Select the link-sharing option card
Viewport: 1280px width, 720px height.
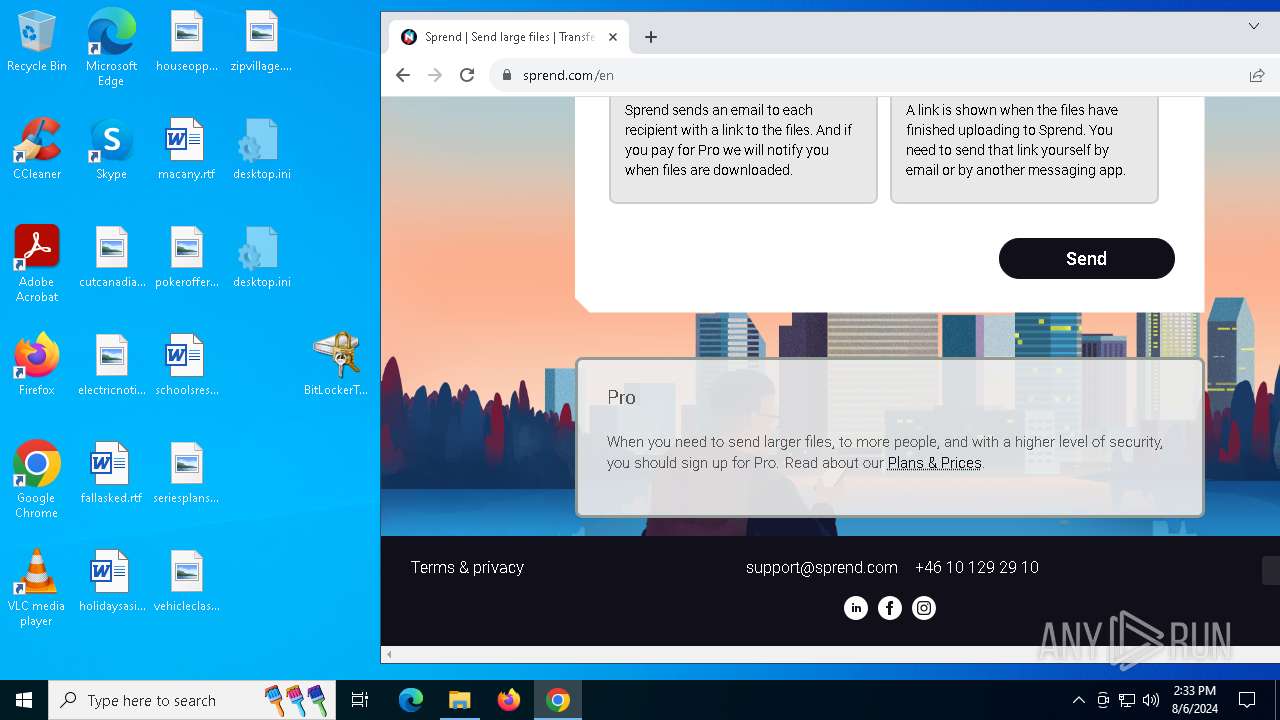[x=1024, y=150]
